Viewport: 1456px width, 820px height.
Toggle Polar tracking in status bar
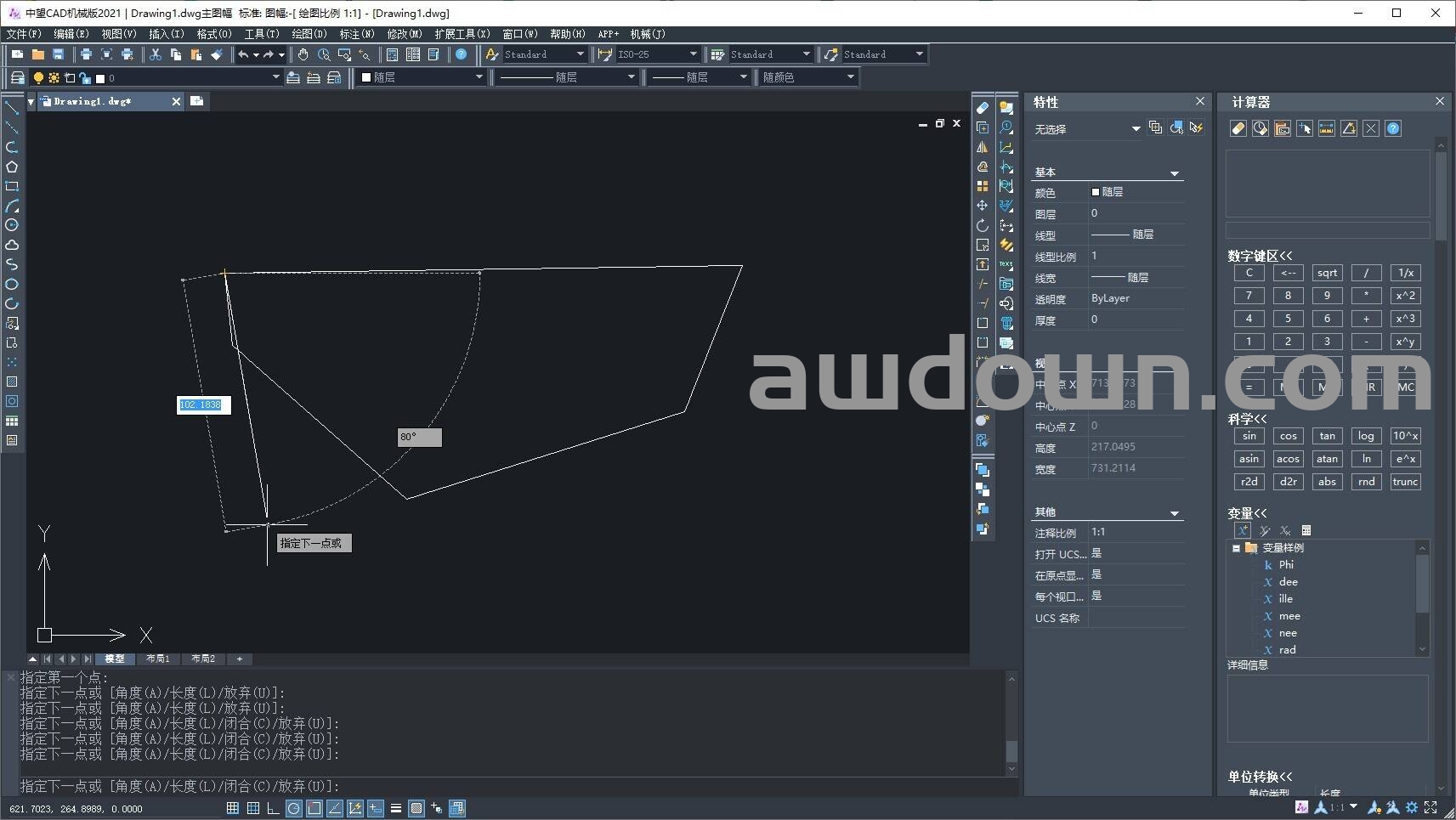[x=293, y=808]
